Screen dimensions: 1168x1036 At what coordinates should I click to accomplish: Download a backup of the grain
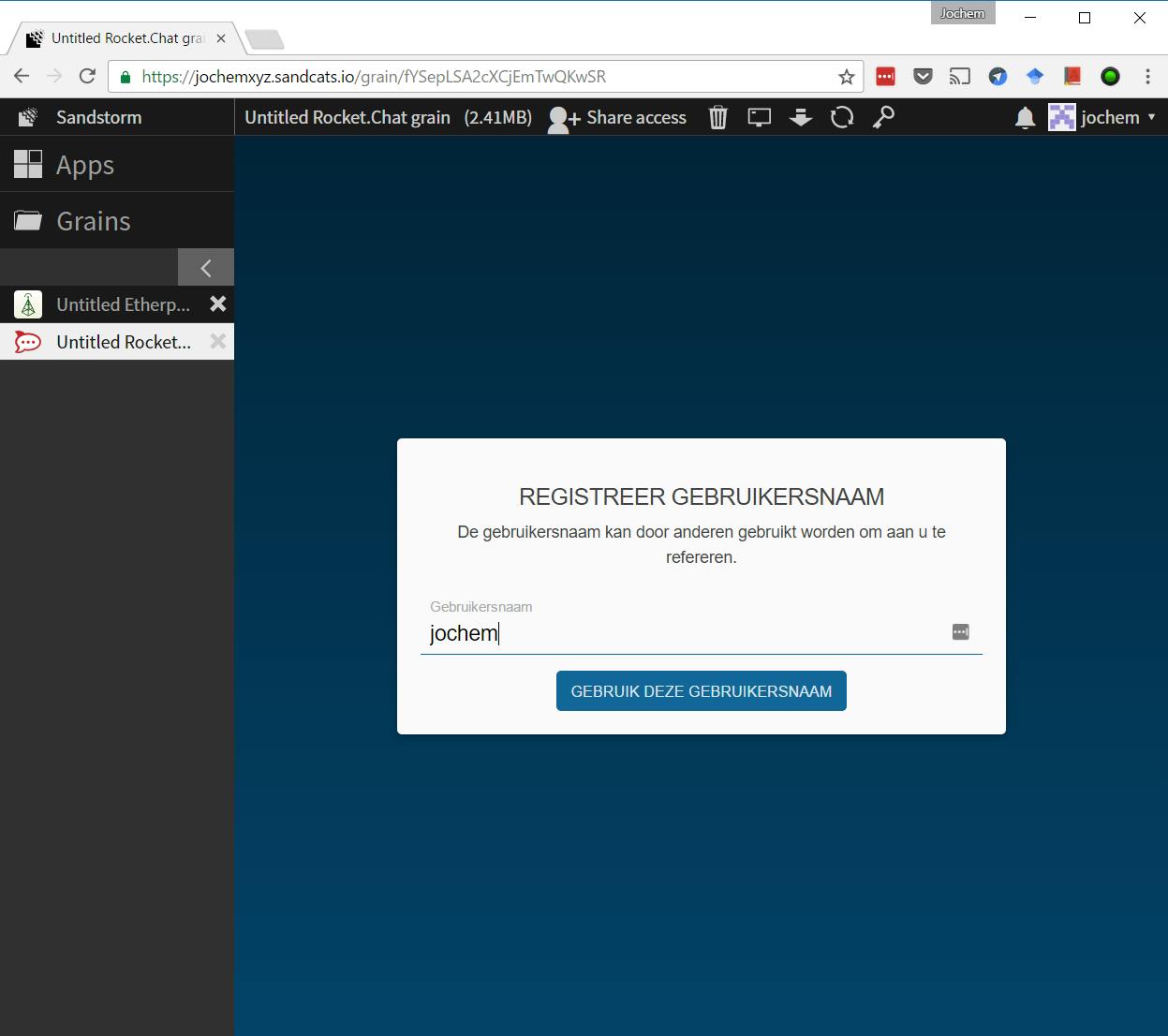coord(801,117)
